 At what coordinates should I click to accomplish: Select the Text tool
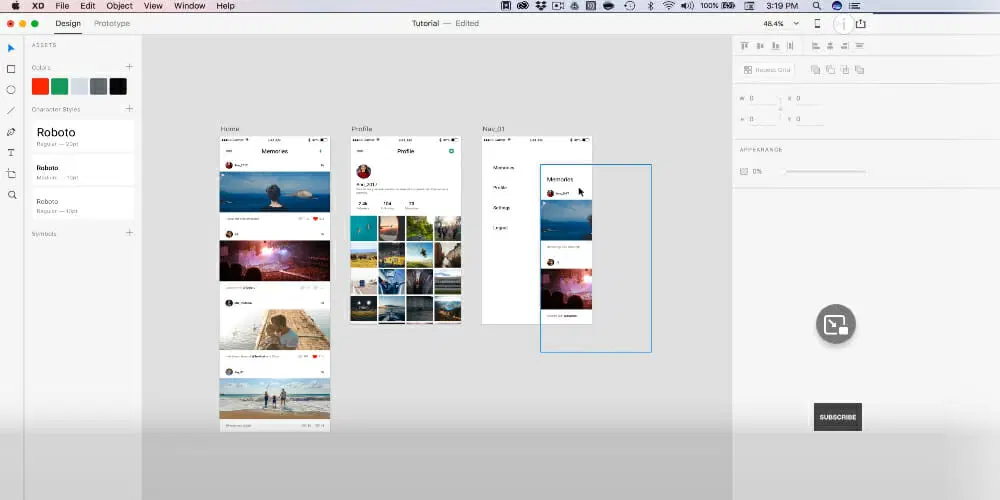11,153
